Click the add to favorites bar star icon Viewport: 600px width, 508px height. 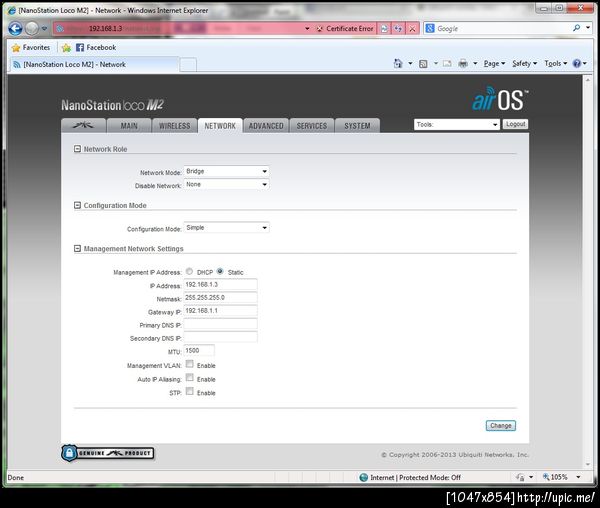click(66, 47)
